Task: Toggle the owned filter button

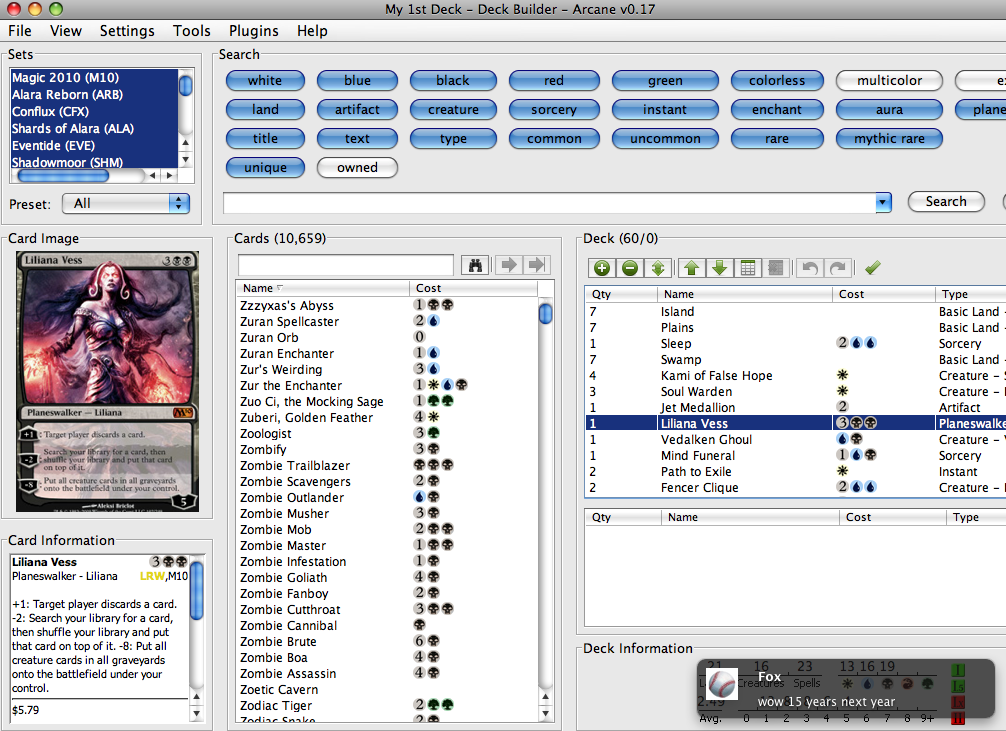Action: [x=357, y=167]
